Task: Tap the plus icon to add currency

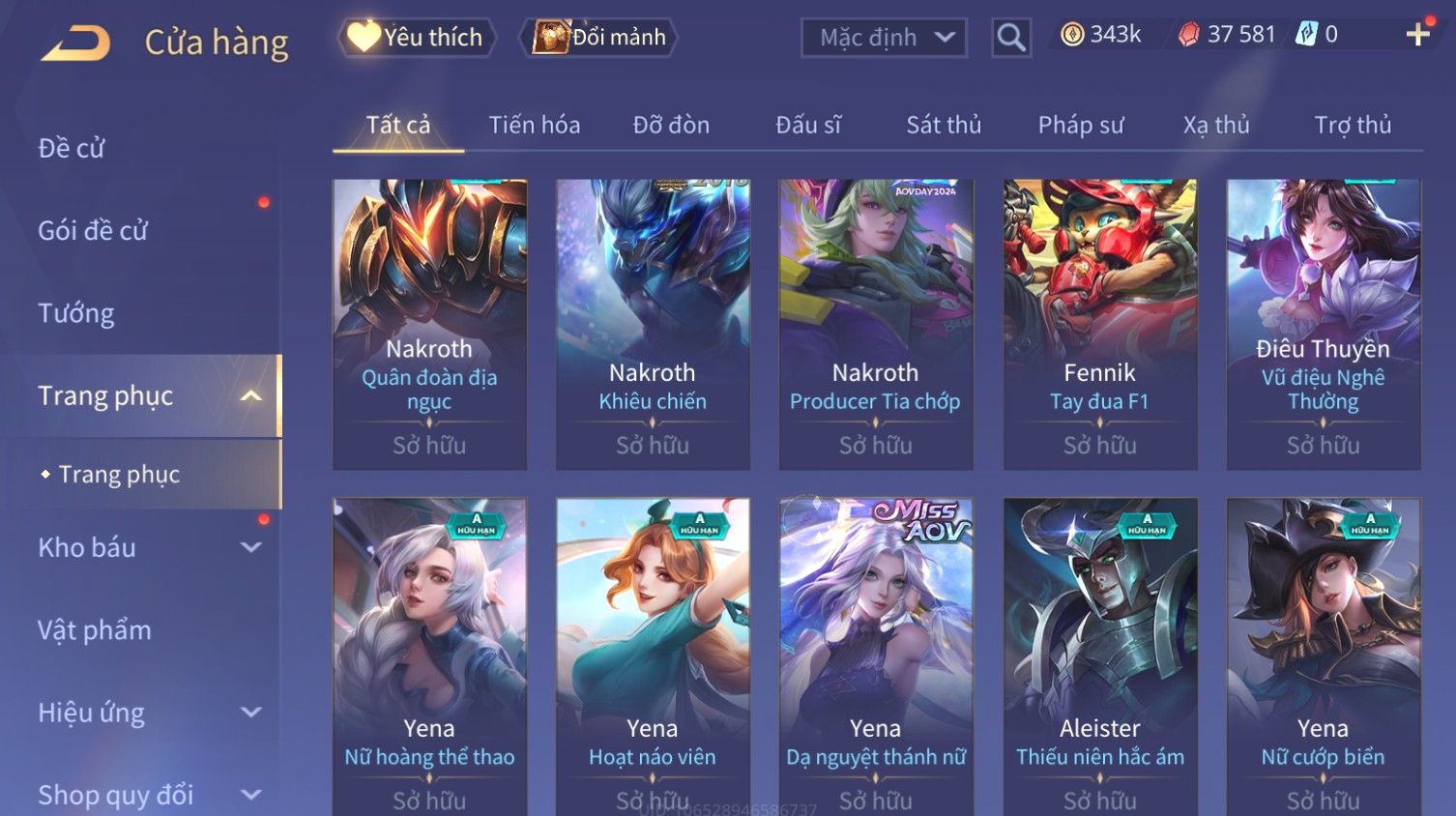Action: point(1418,35)
